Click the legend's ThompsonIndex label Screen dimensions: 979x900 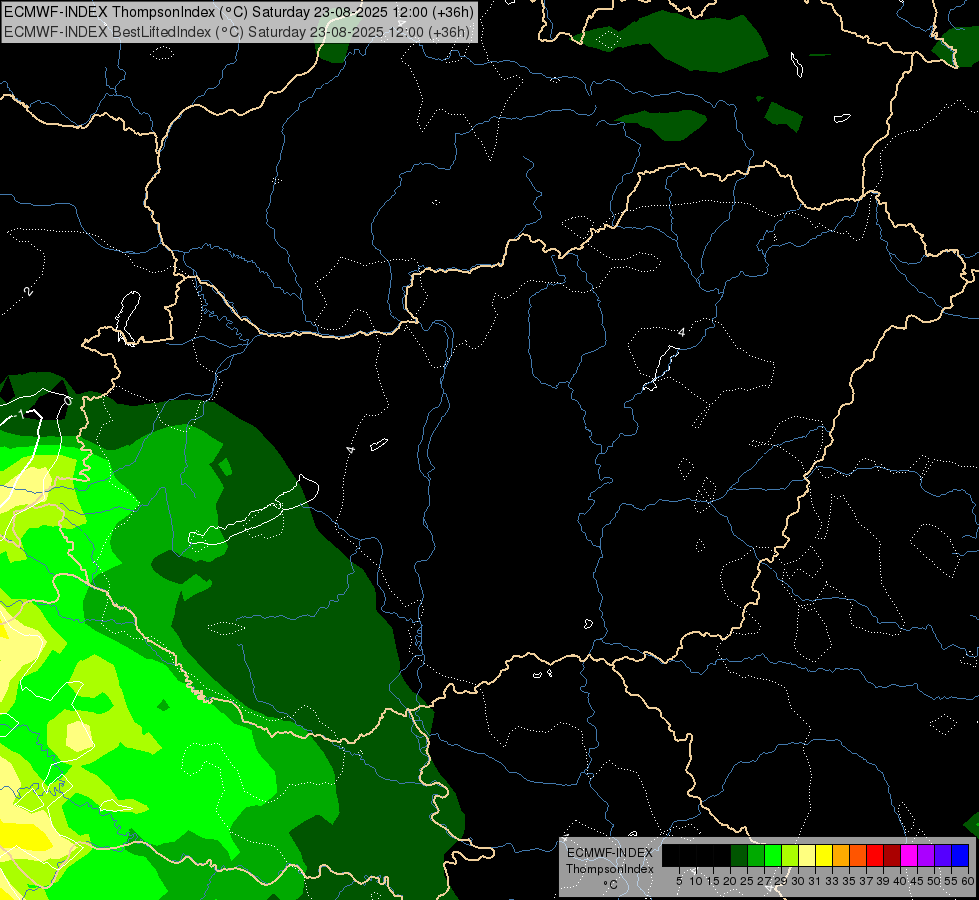[610, 869]
